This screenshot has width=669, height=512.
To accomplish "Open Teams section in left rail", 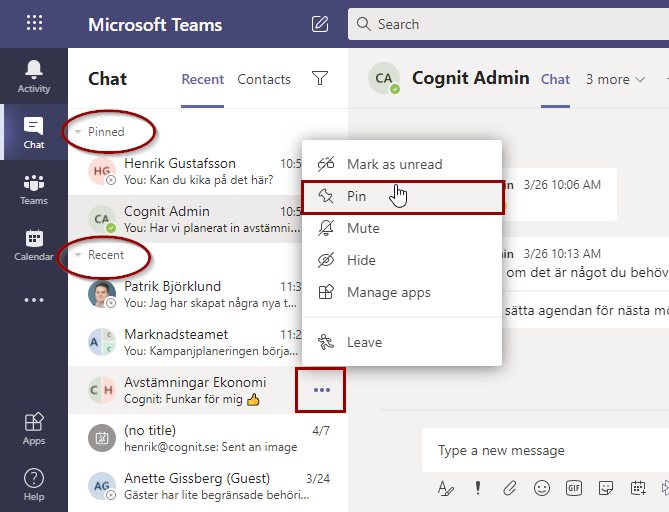I will pyautogui.click(x=34, y=188).
